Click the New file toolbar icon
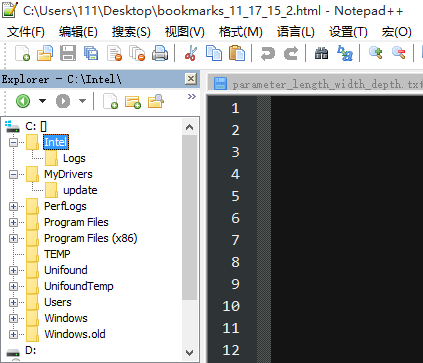The width and height of the screenshot is (423, 363). click(22, 53)
